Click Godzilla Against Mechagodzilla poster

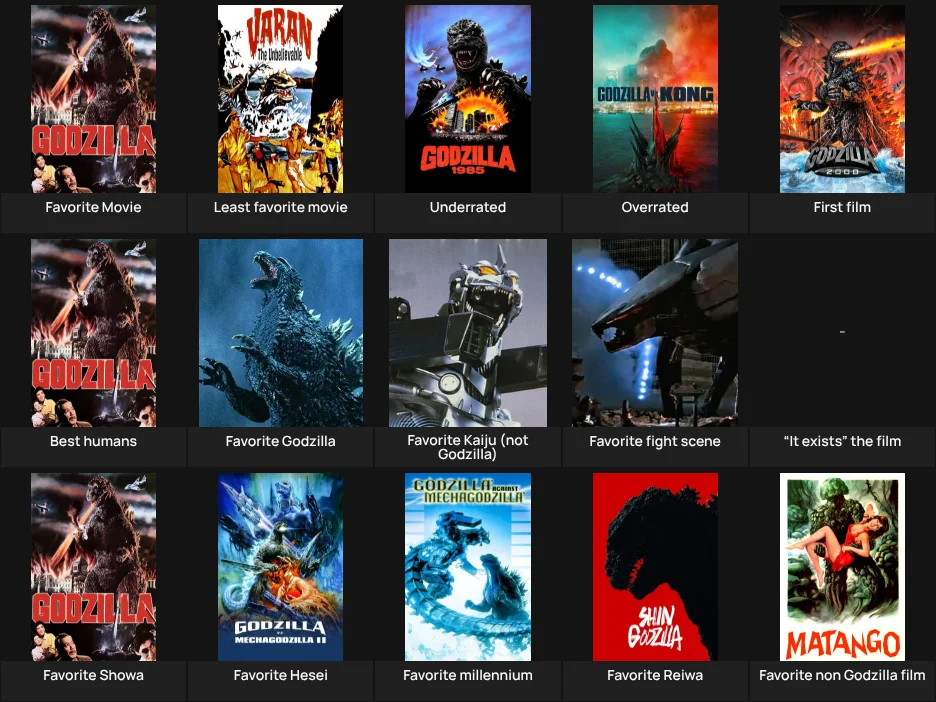click(x=468, y=567)
